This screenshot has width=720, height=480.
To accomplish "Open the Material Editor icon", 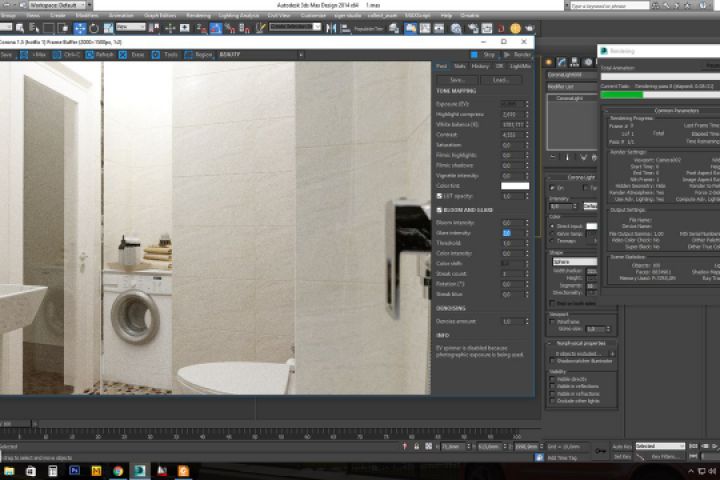I will 456,28.
